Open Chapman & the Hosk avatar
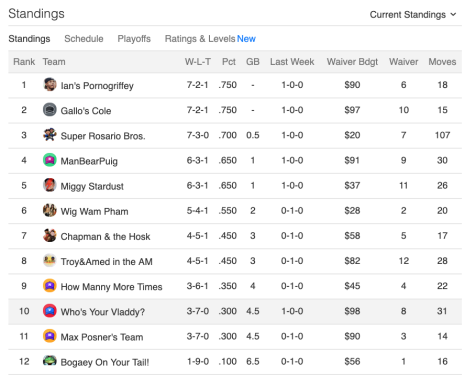Screen dimensions: 465x375 click(50, 235)
